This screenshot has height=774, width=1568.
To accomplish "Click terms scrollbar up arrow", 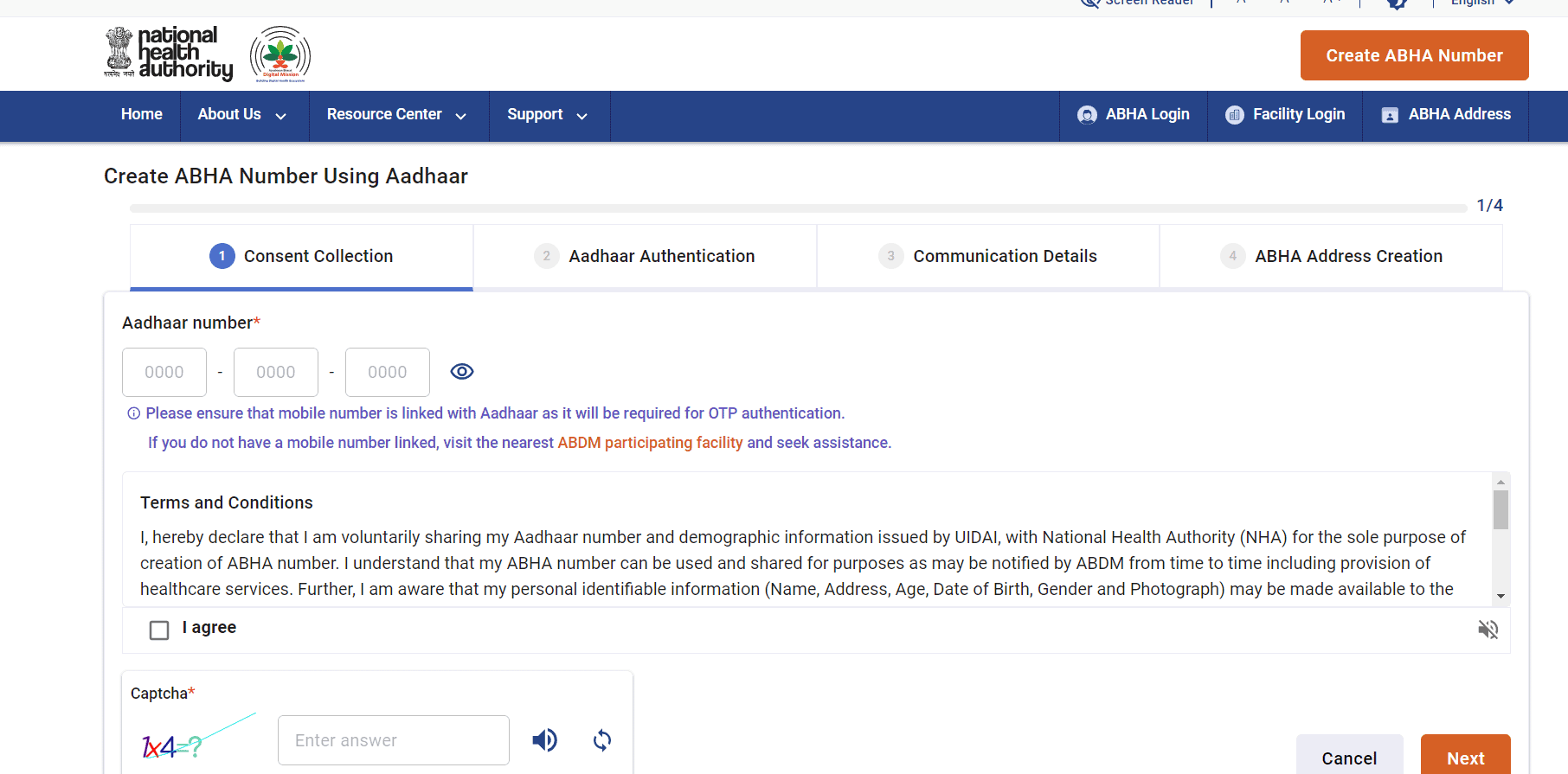I will (x=1501, y=482).
